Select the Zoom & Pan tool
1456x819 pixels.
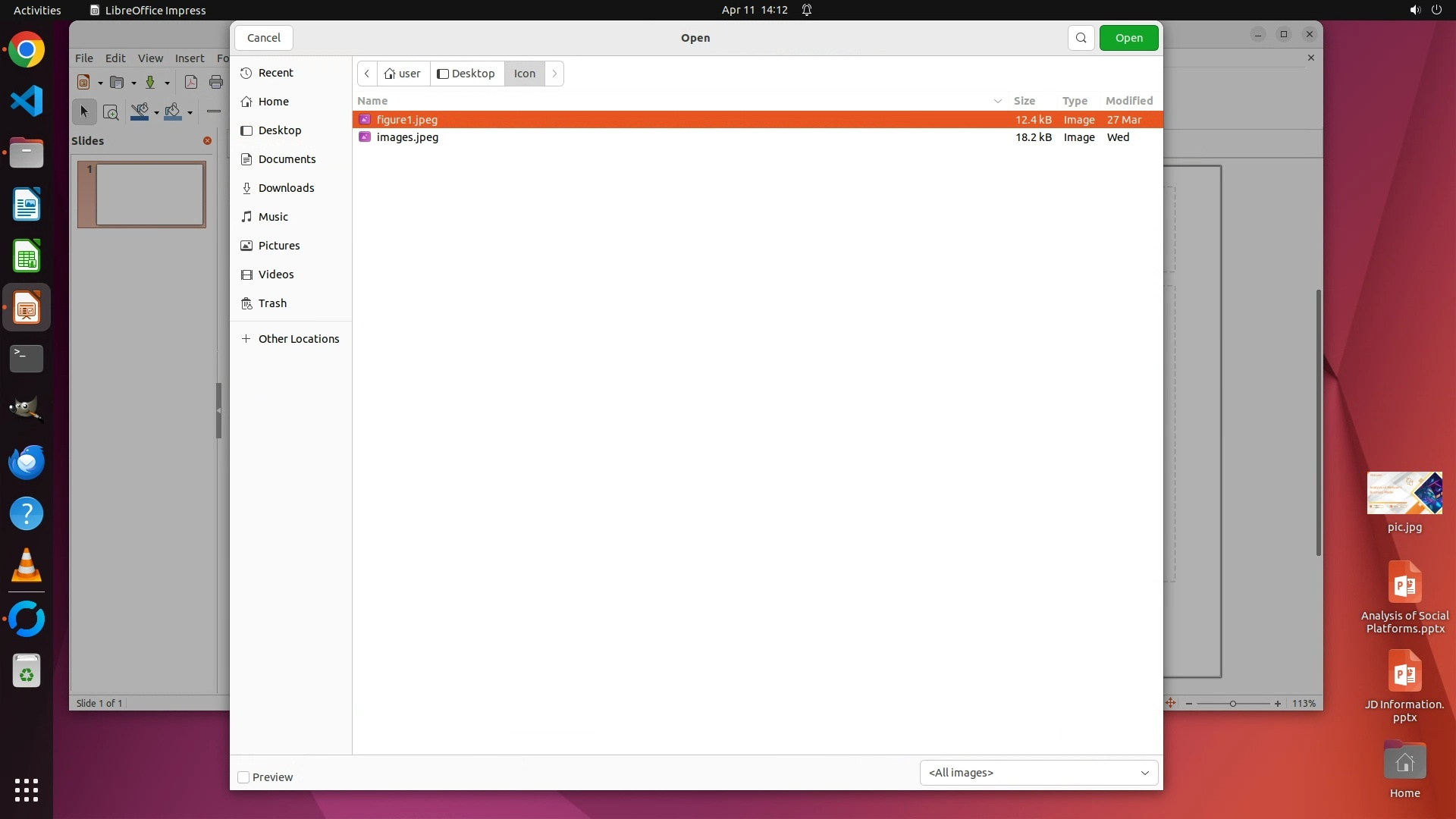click(111, 112)
